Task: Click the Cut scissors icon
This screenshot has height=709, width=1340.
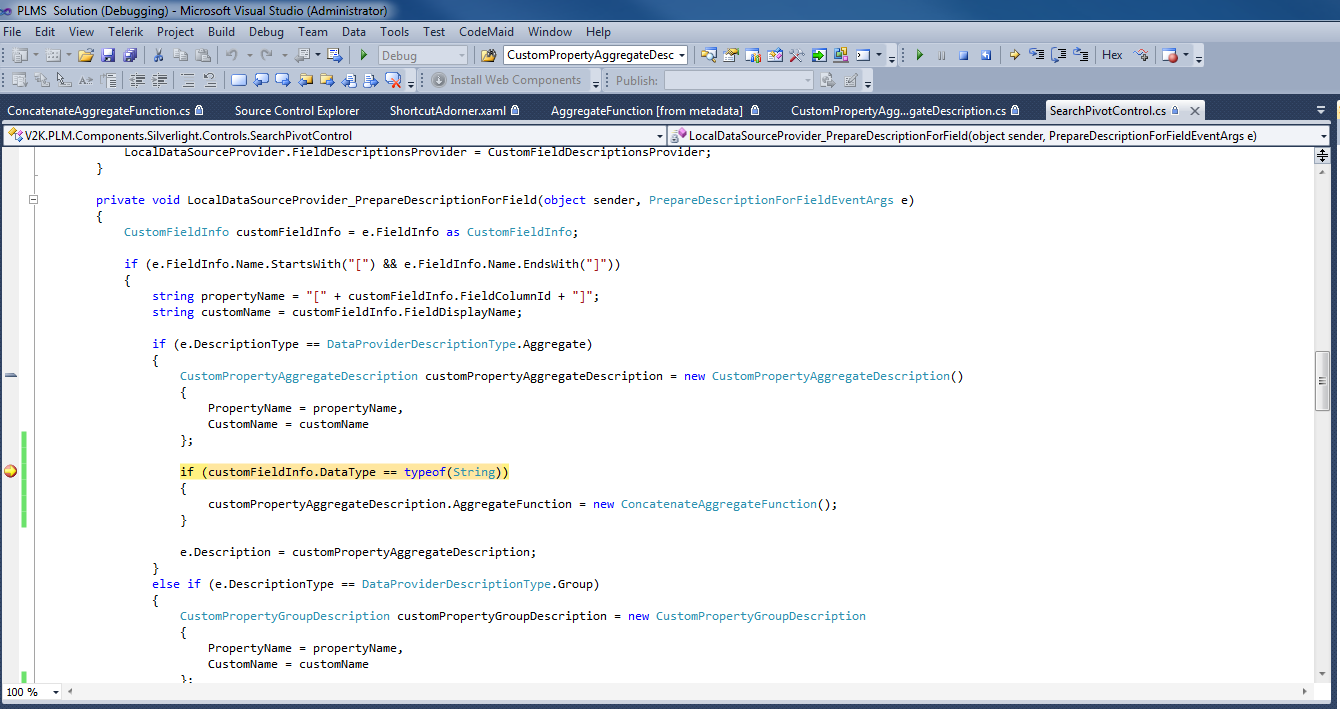Action: click(158, 55)
